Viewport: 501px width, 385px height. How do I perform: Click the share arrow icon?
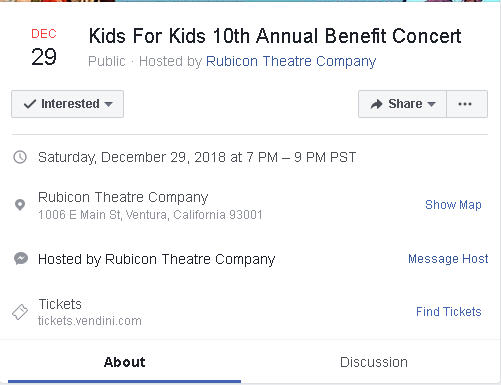click(376, 104)
